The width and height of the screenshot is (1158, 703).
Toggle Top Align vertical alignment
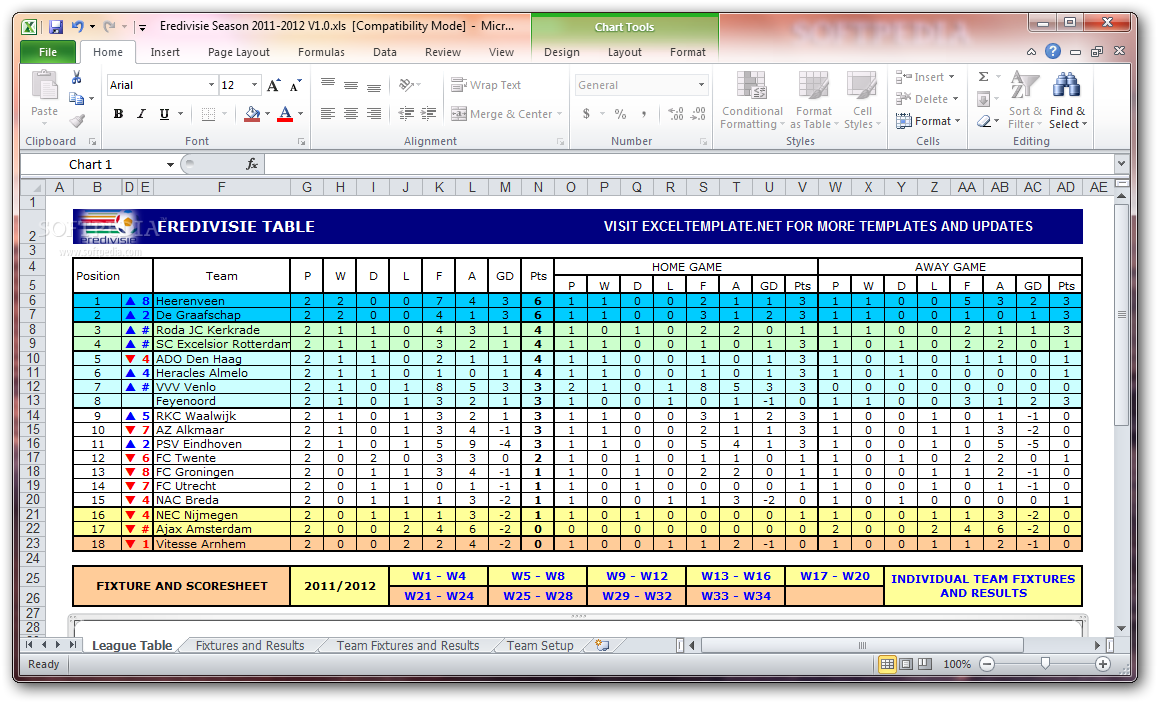click(x=328, y=85)
